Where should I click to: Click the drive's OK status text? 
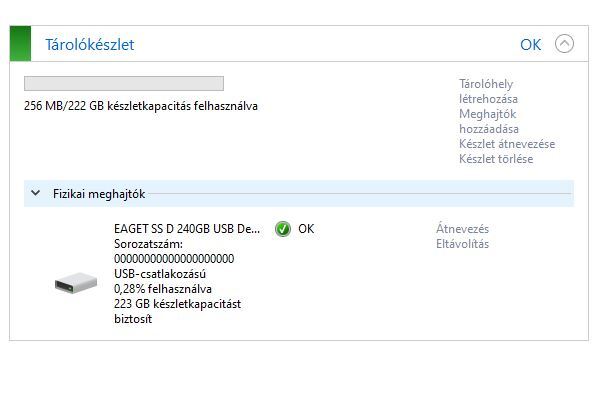[x=306, y=229]
